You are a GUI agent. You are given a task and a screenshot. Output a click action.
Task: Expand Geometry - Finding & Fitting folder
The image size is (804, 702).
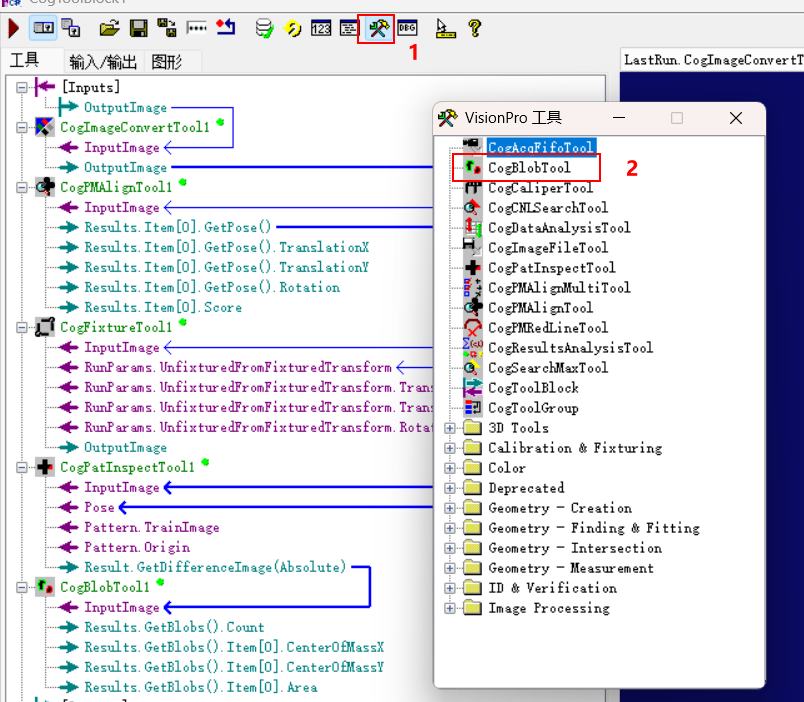pyautogui.click(x=450, y=528)
